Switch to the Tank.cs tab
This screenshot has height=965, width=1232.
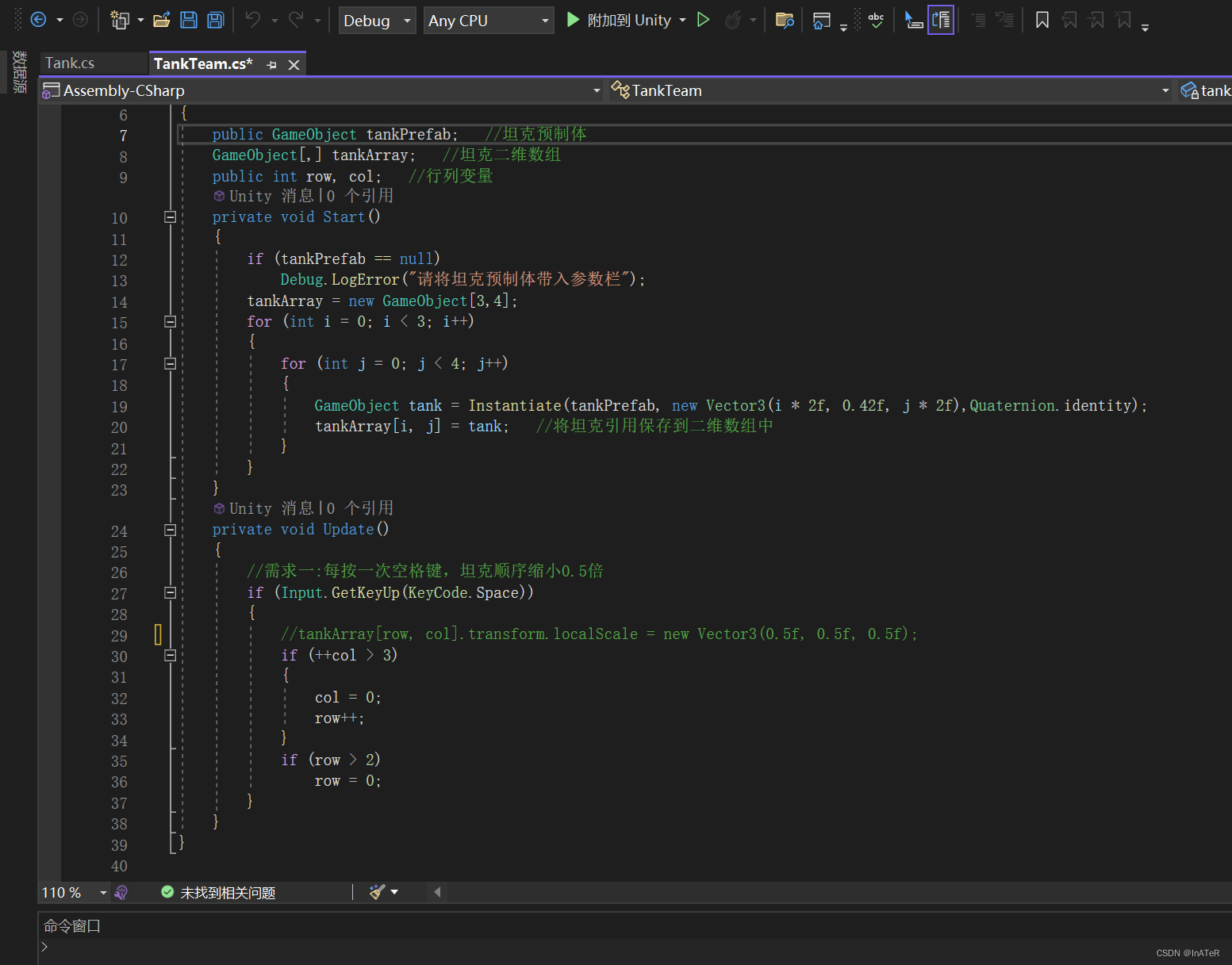tap(70, 63)
